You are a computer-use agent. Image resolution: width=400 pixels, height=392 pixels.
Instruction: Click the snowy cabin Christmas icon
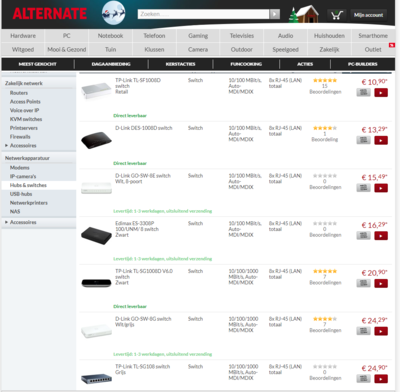tap(304, 14)
